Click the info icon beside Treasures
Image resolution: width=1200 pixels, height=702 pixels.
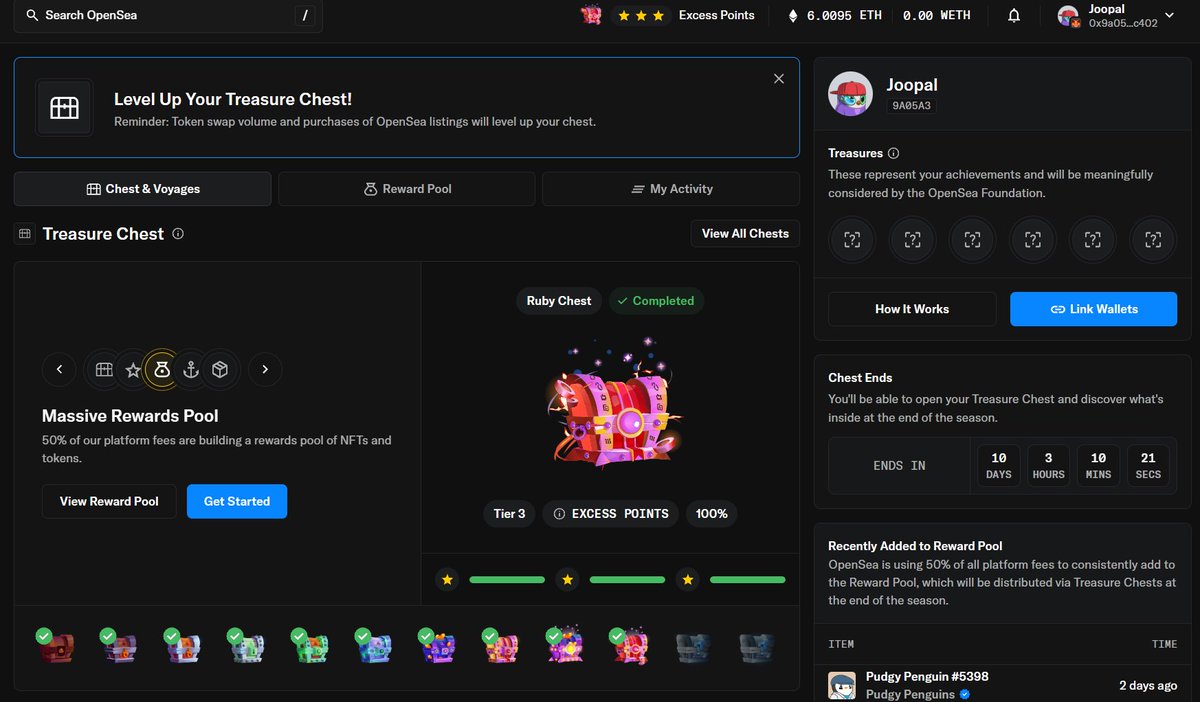tap(893, 153)
